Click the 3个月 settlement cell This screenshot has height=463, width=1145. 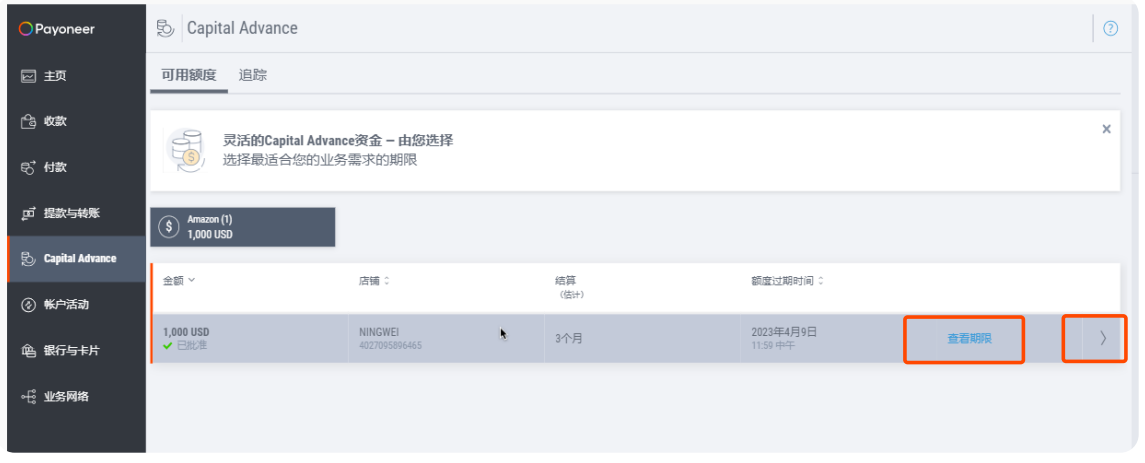(x=570, y=339)
